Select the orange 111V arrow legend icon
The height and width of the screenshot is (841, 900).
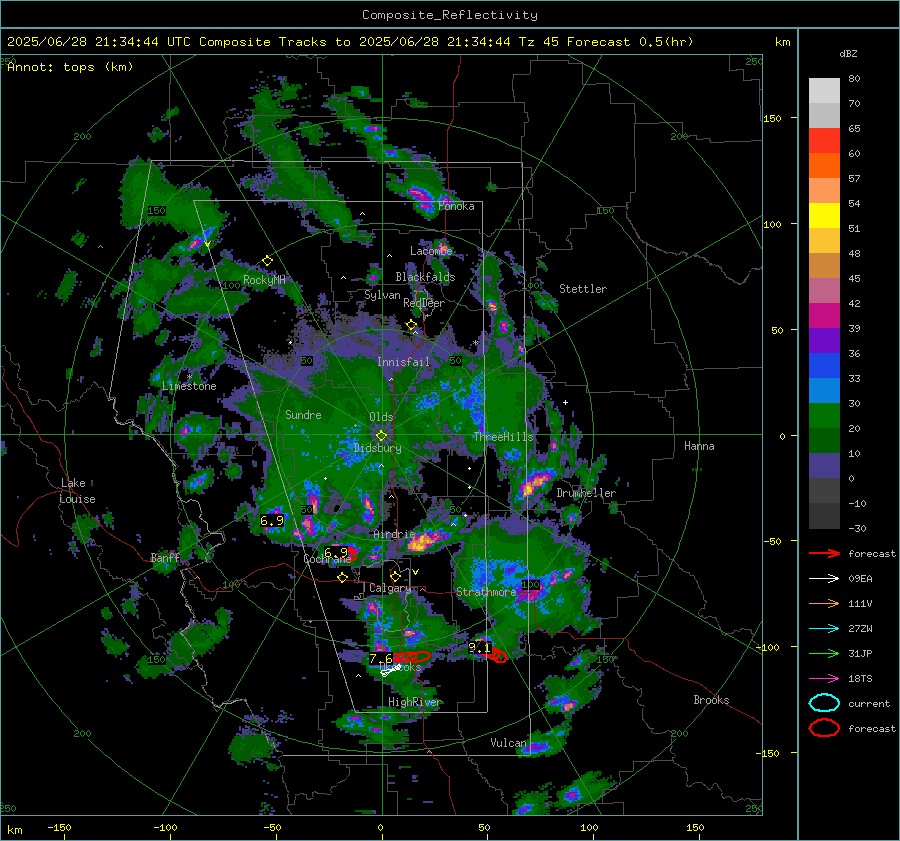point(824,603)
